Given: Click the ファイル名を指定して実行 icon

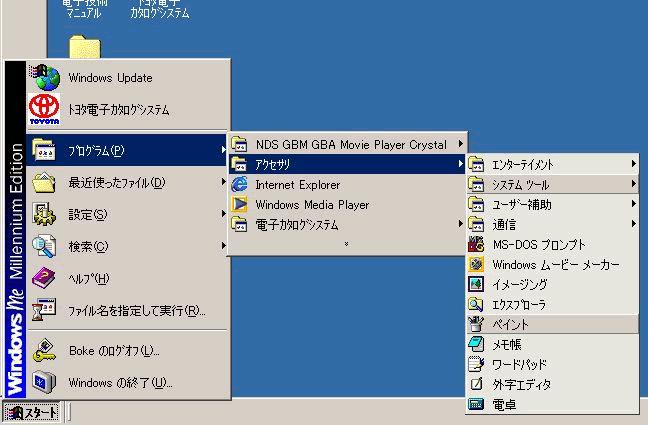Looking at the screenshot, I should tap(44, 310).
